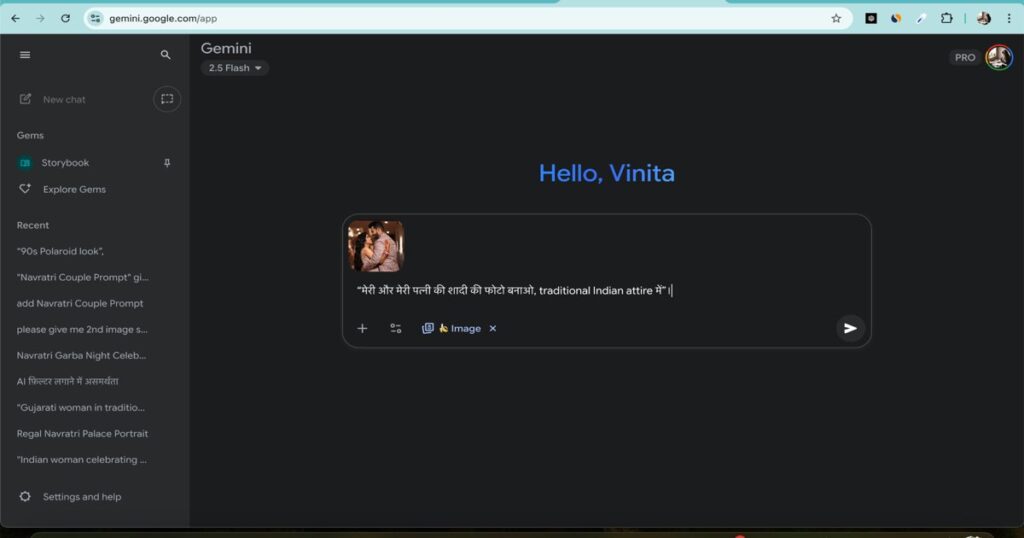Viewport: 1024px width, 538px height.
Task: Open the Extensions puzzle icon
Action: coord(946,18)
